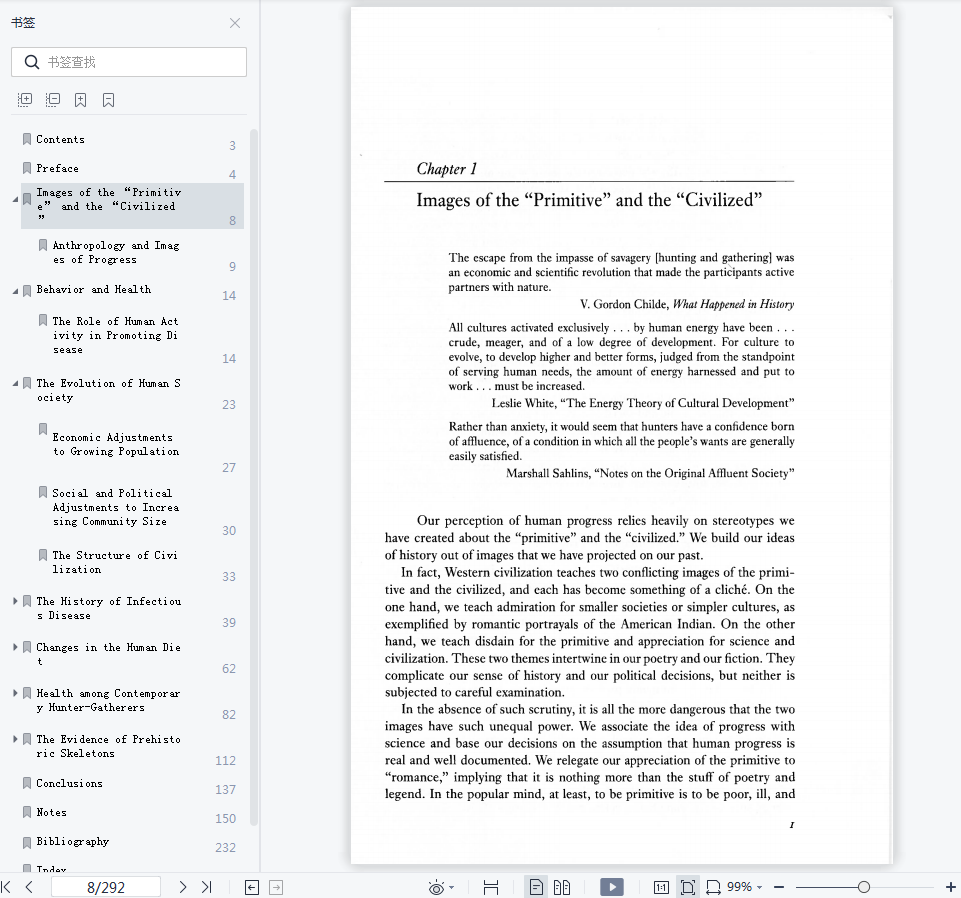Click page number 137 beside Conclusions

[226, 790]
